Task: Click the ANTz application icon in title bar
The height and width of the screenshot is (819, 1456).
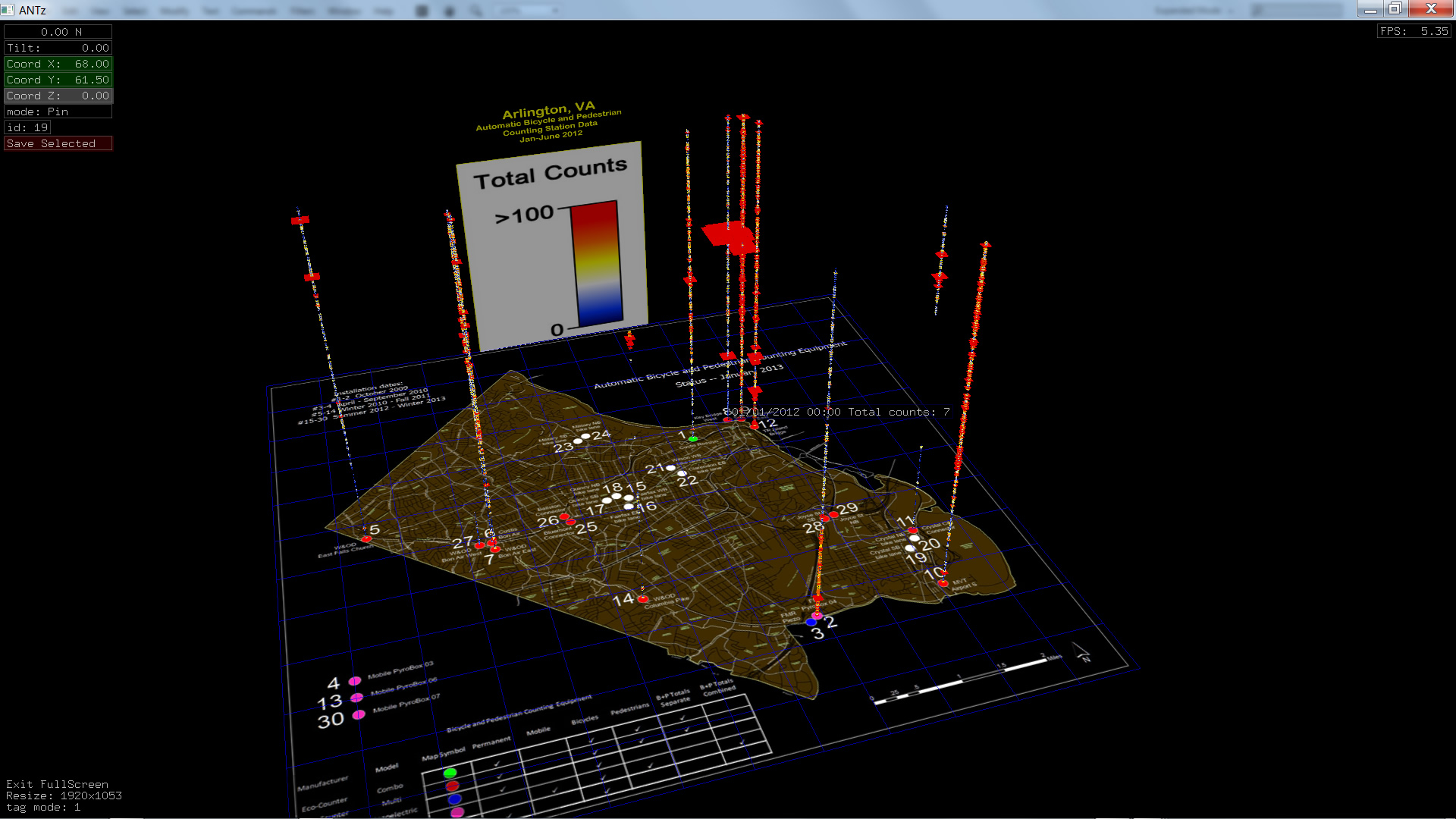Action: click(x=8, y=10)
